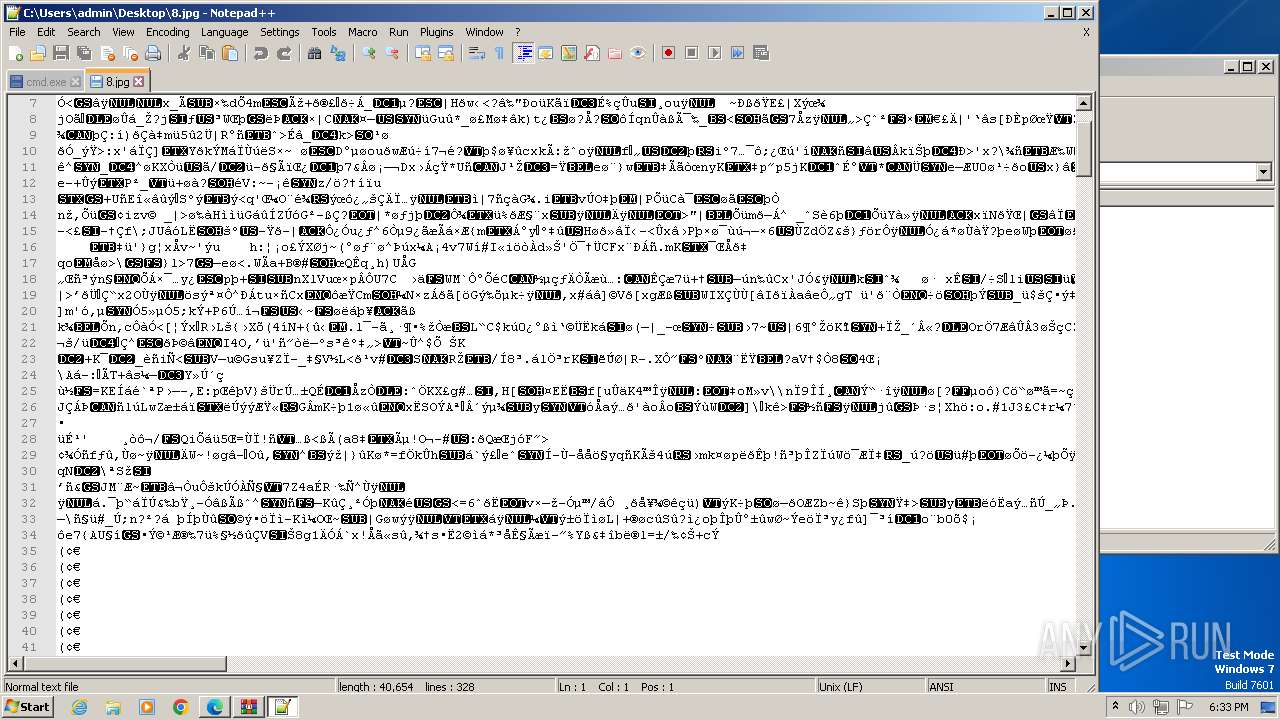Copy selection using toolbar Copy icon

point(207,53)
